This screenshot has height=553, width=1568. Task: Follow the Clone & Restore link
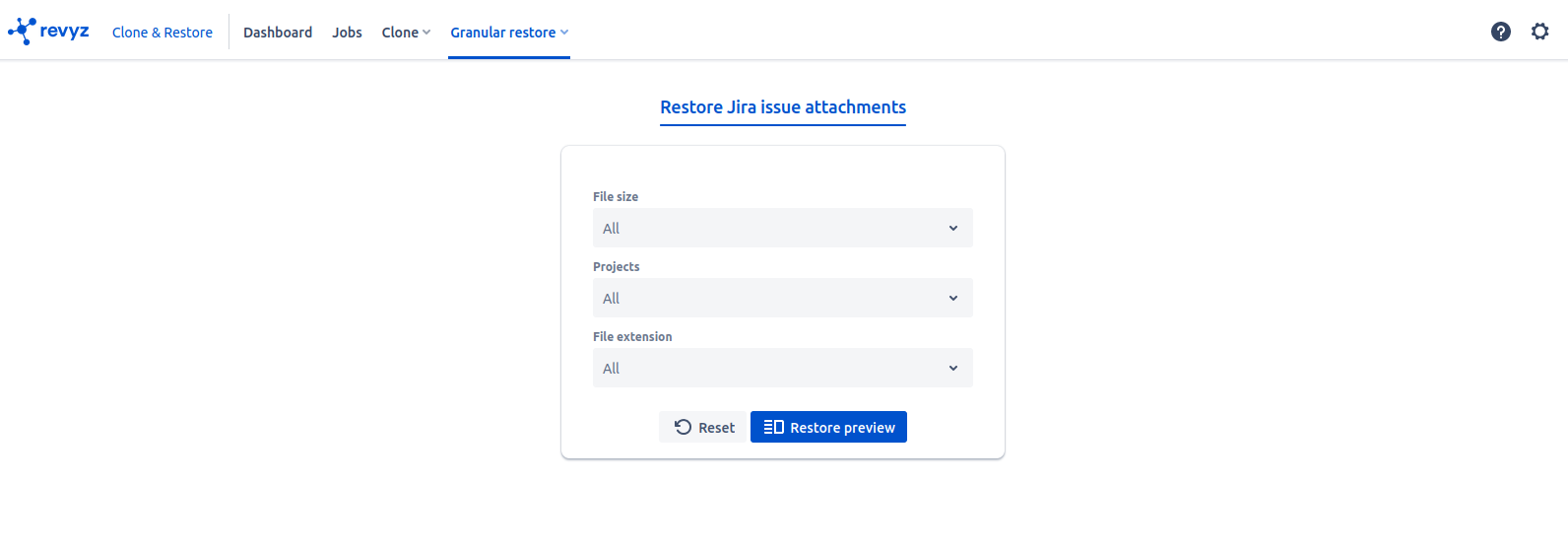[x=163, y=33]
